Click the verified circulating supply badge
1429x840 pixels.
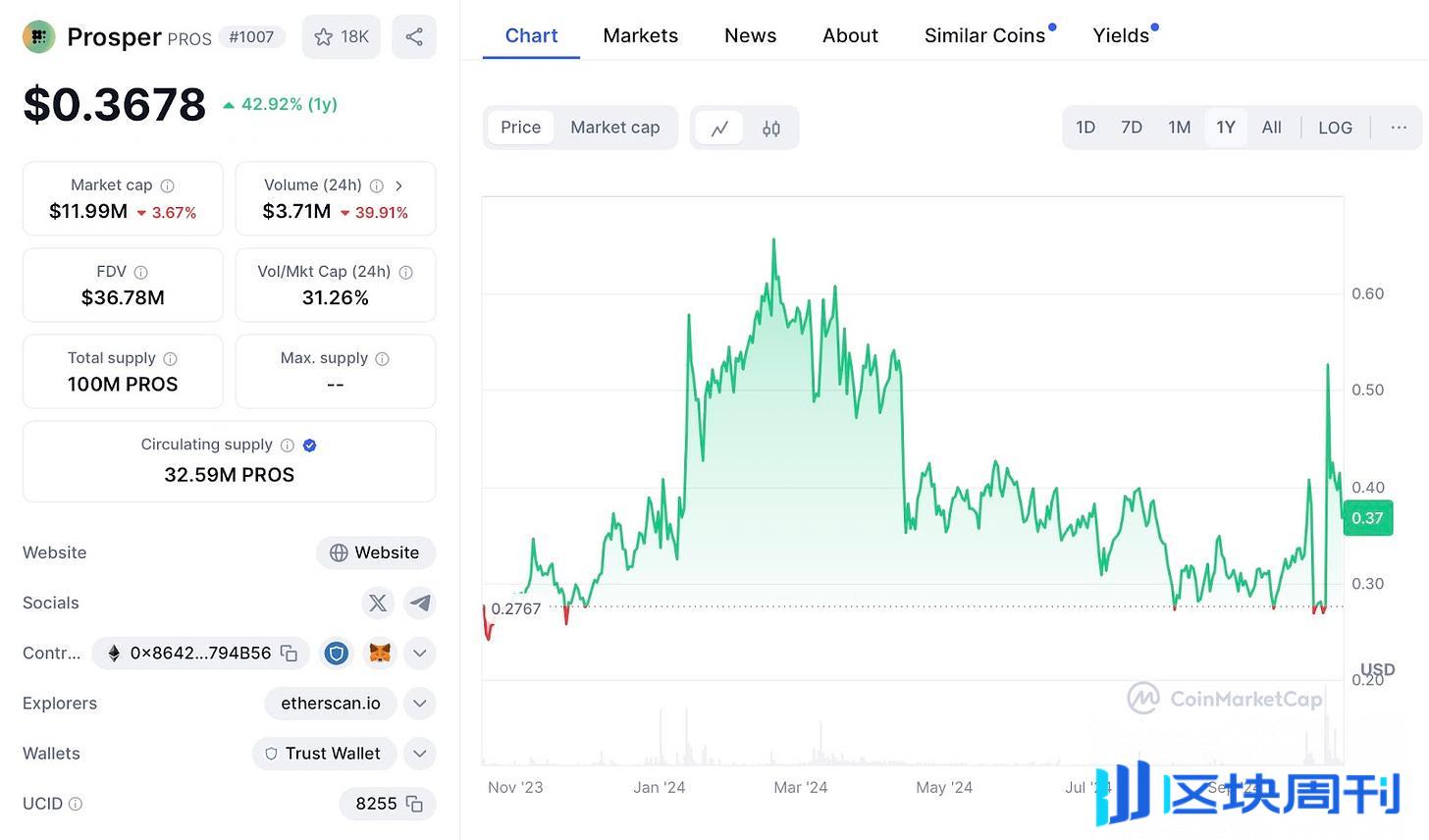click(x=310, y=445)
